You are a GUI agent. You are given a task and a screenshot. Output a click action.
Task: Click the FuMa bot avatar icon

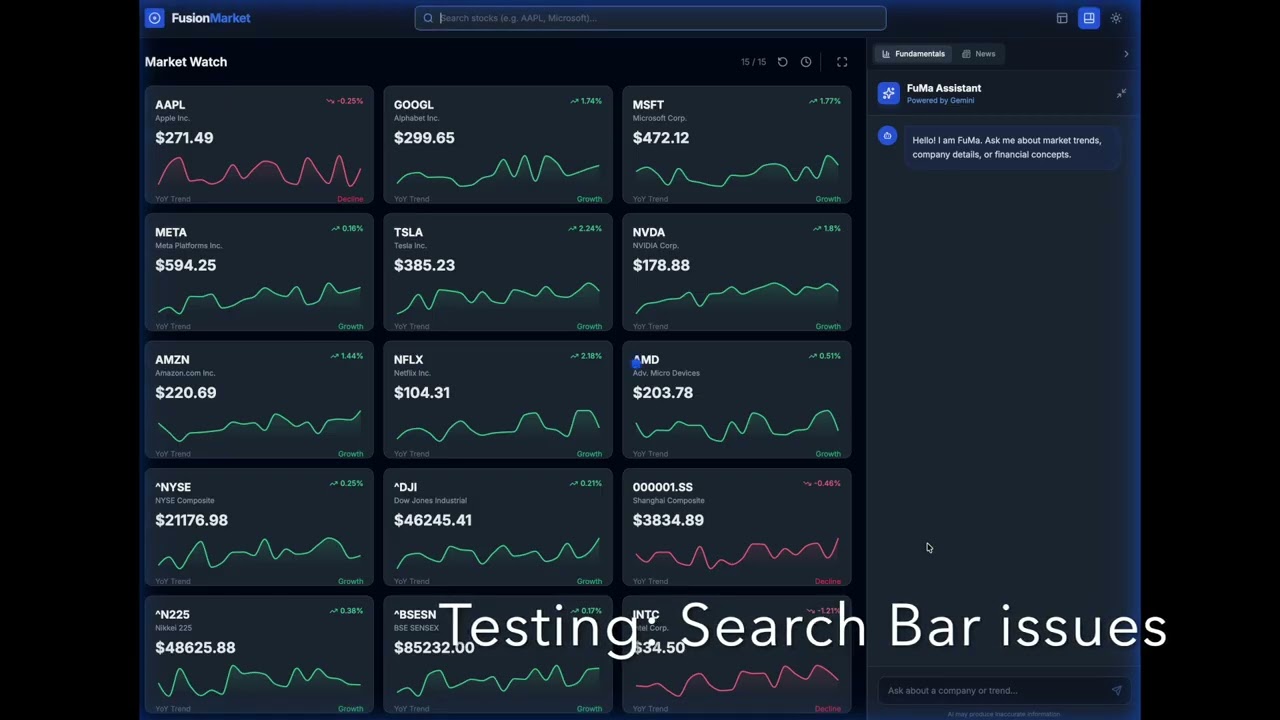(887, 136)
